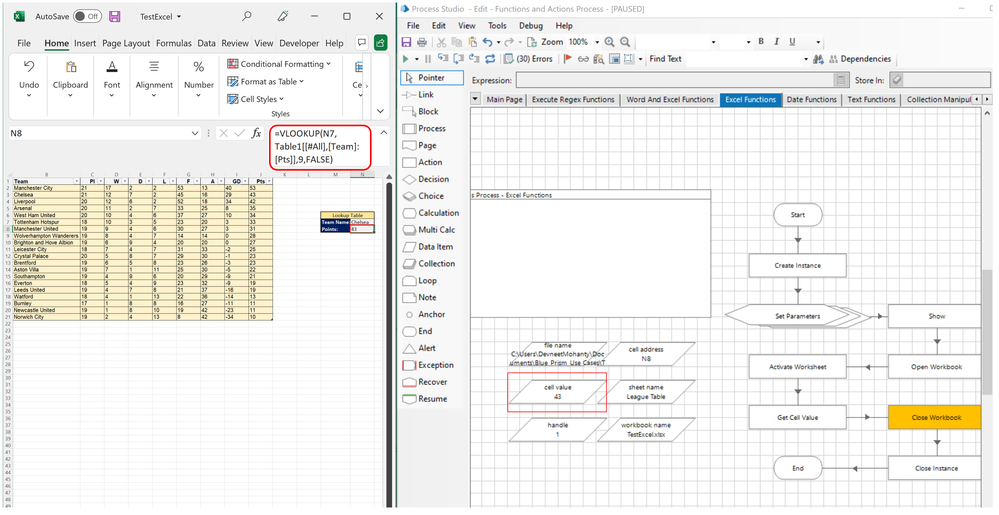Select the Exception stage tool
The image size is (999, 515).
coord(435,365)
